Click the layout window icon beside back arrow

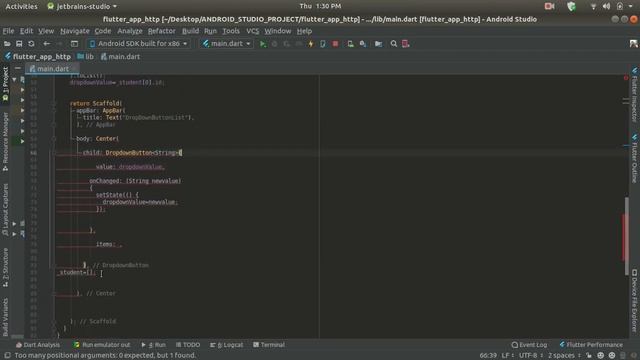click(74, 44)
